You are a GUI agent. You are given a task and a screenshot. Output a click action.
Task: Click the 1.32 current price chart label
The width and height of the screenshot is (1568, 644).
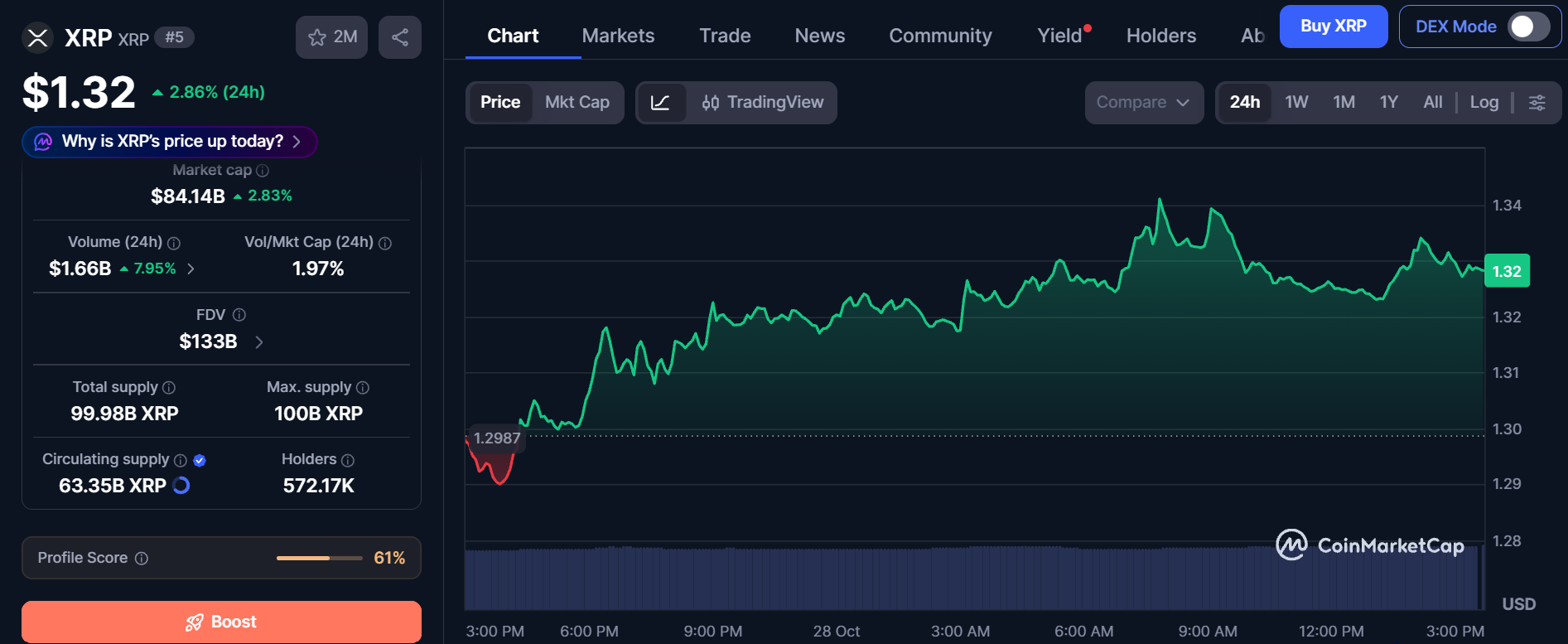pyautogui.click(x=1507, y=271)
